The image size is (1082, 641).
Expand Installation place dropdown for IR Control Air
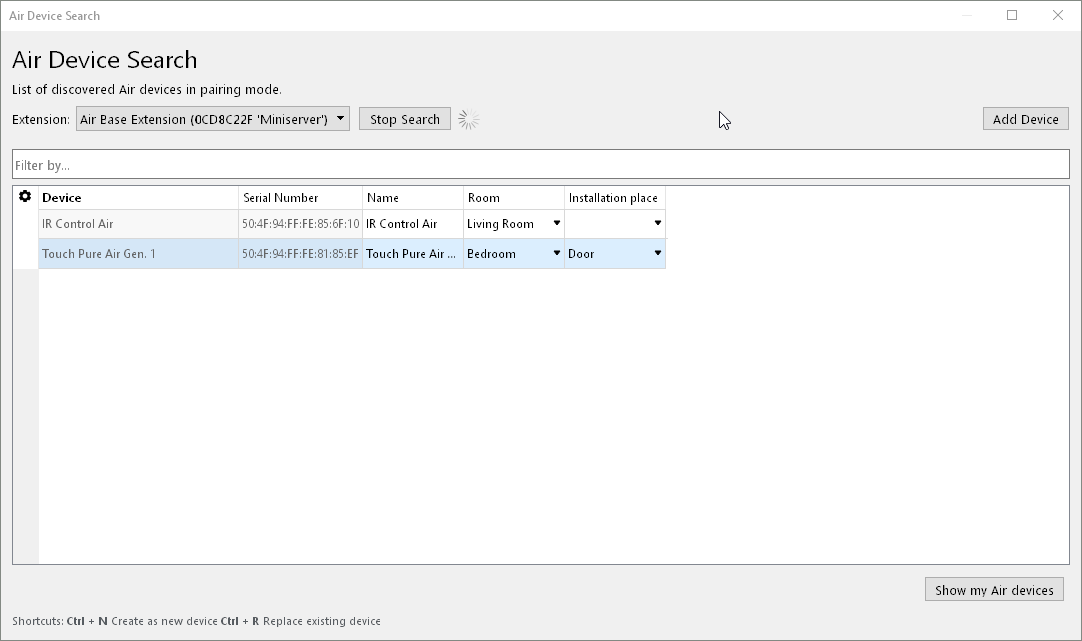657,223
